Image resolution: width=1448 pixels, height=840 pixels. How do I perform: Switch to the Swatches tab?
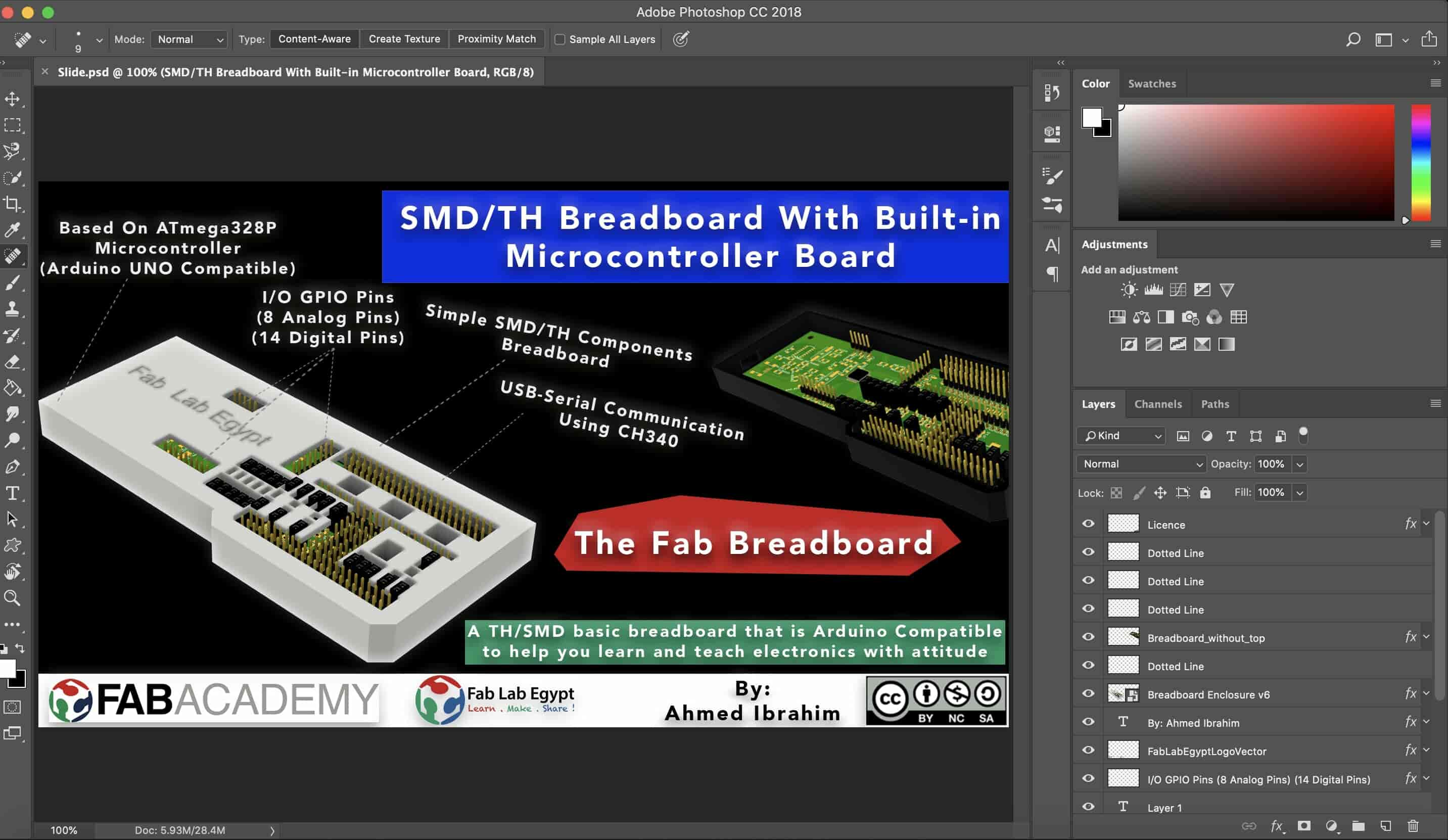(x=1151, y=84)
